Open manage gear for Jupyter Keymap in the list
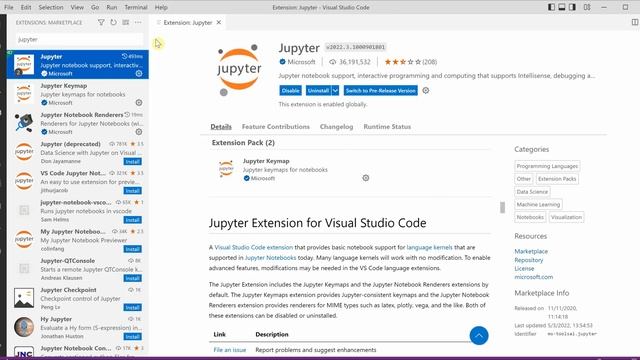Viewport: 640px width, 360px height. coord(139,102)
